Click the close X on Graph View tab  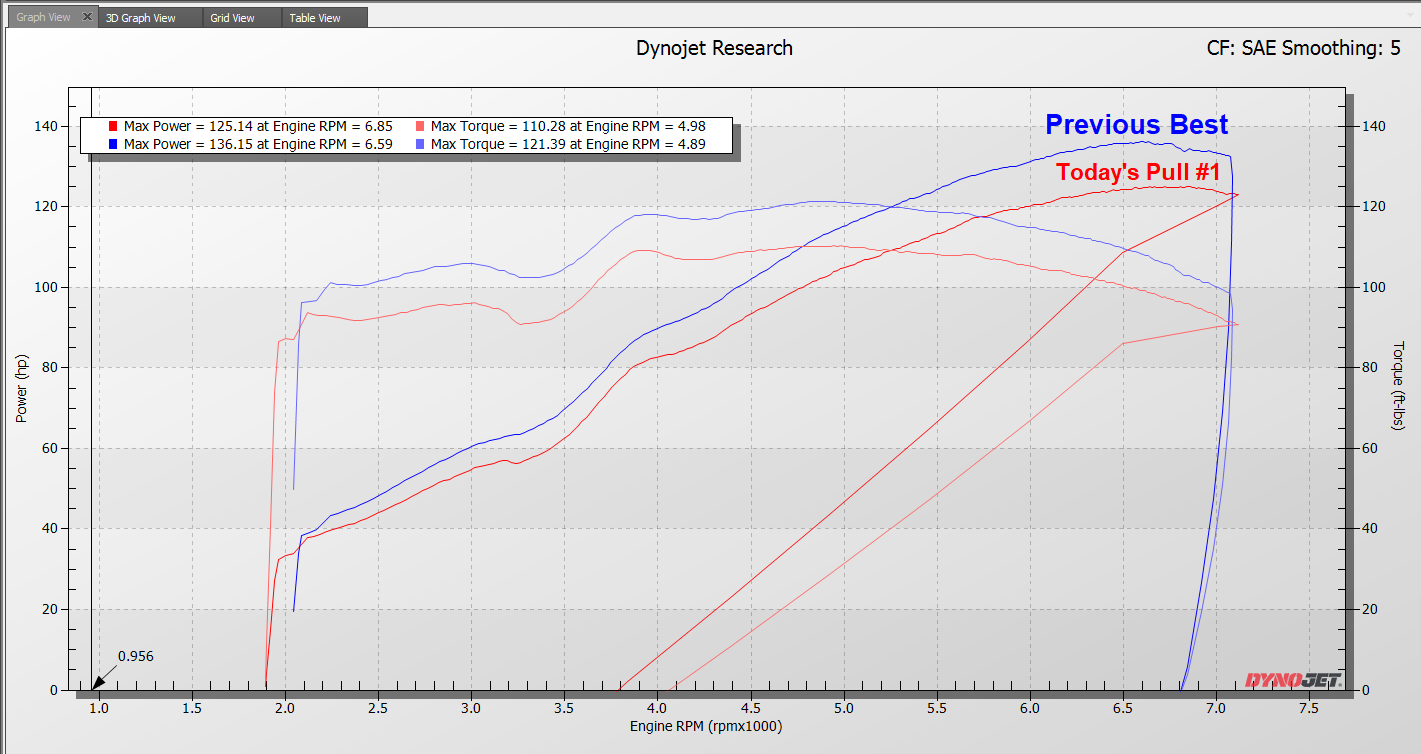point(86,16)
